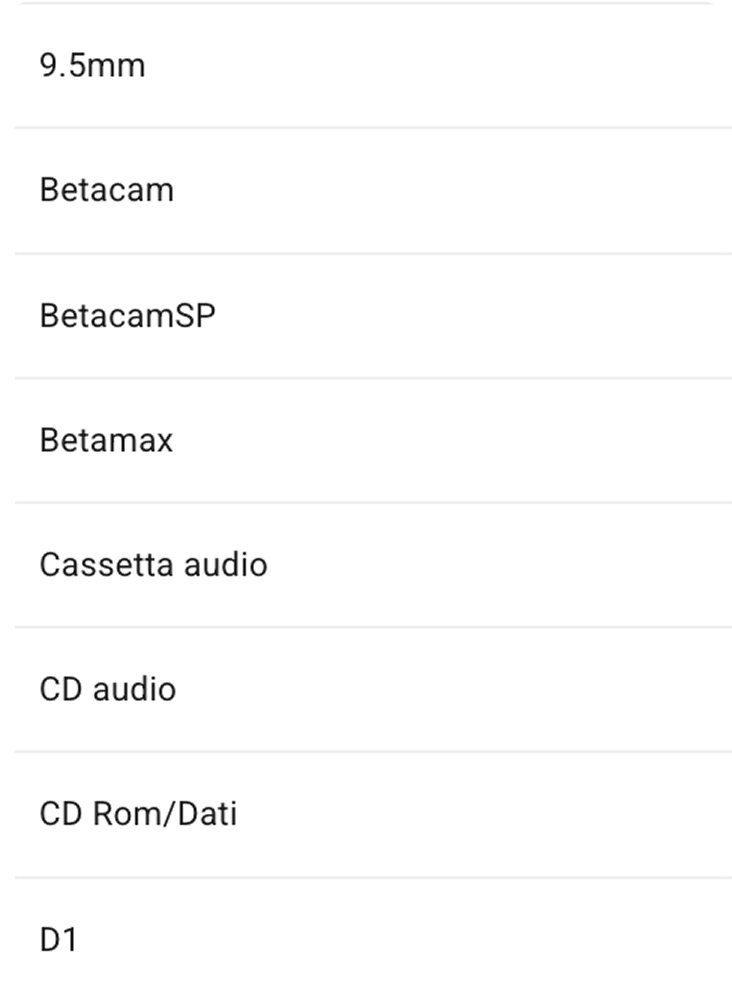
Task: Set format to Betamax
Action: tap(106, 440)
